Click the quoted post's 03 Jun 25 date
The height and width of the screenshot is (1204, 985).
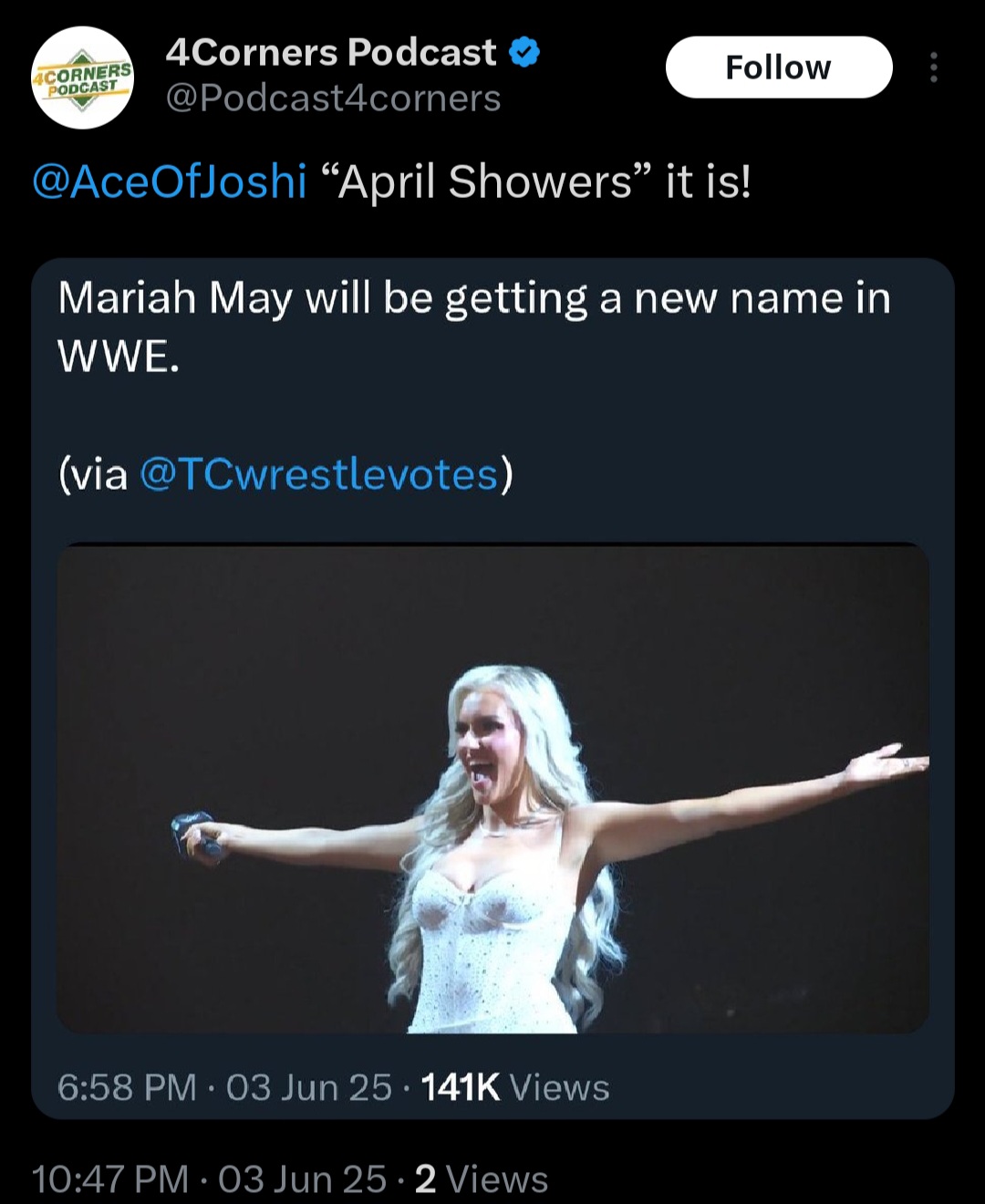click(x=308, y=1087)
